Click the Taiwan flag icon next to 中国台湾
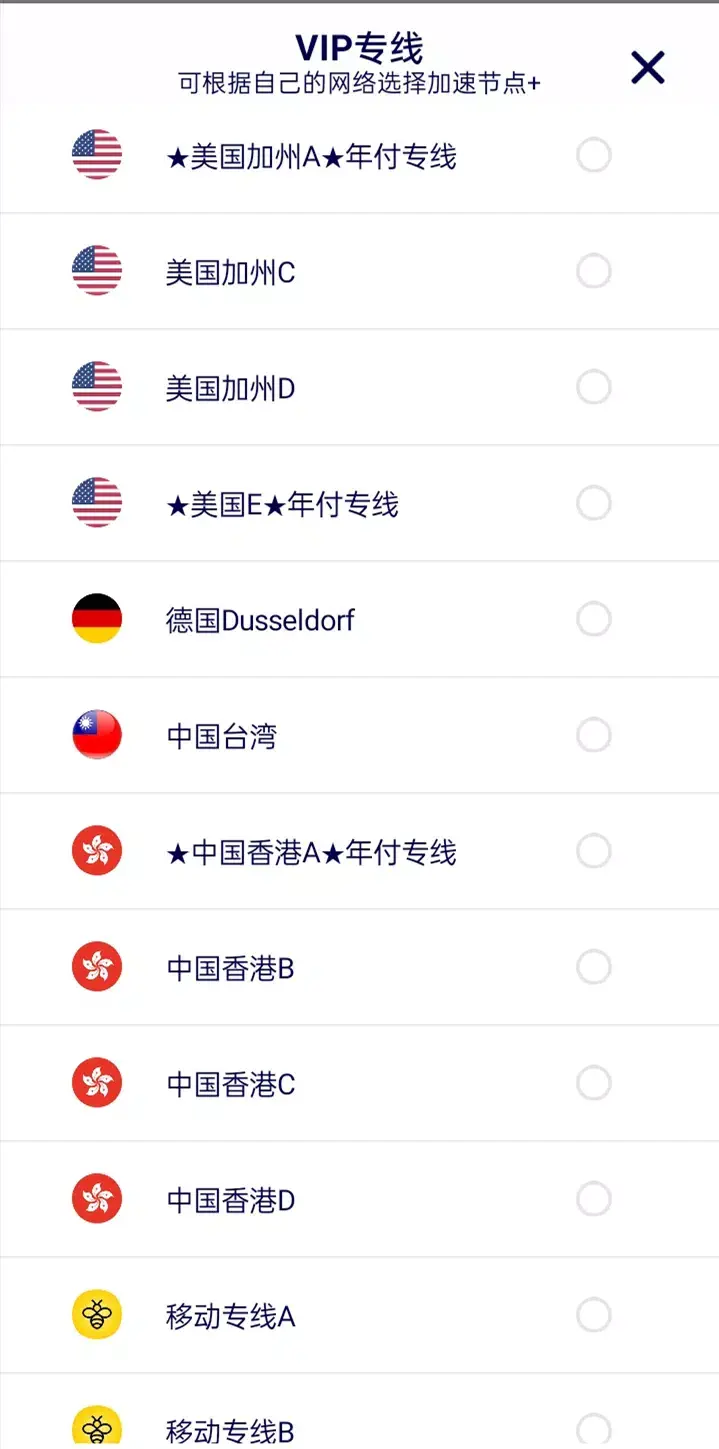The height and width of the screenshot is (1449, 719). coord(96,734)
